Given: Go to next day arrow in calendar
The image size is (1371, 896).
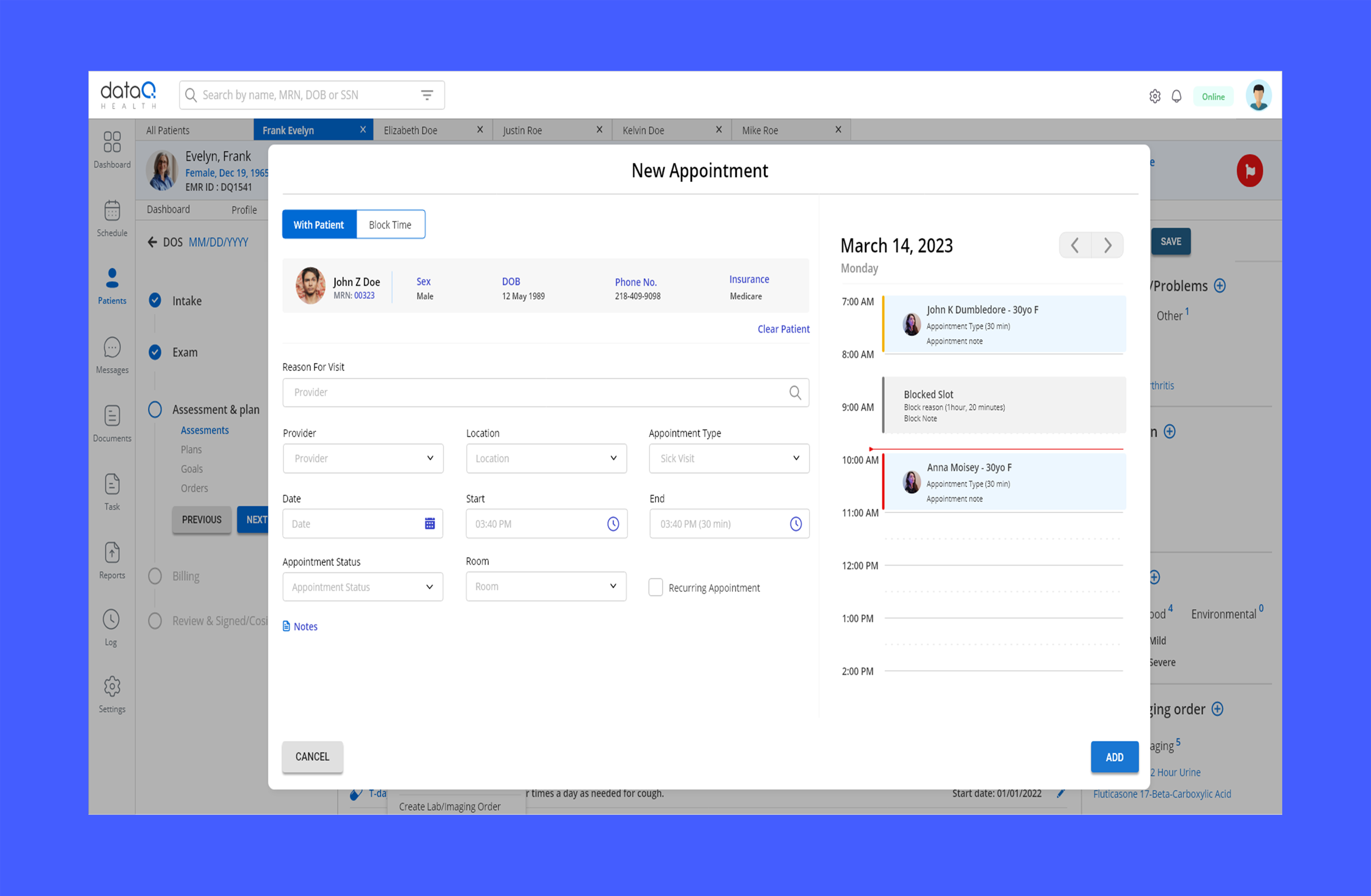Looking at the screenshot, I should (x=1107, y=246).
